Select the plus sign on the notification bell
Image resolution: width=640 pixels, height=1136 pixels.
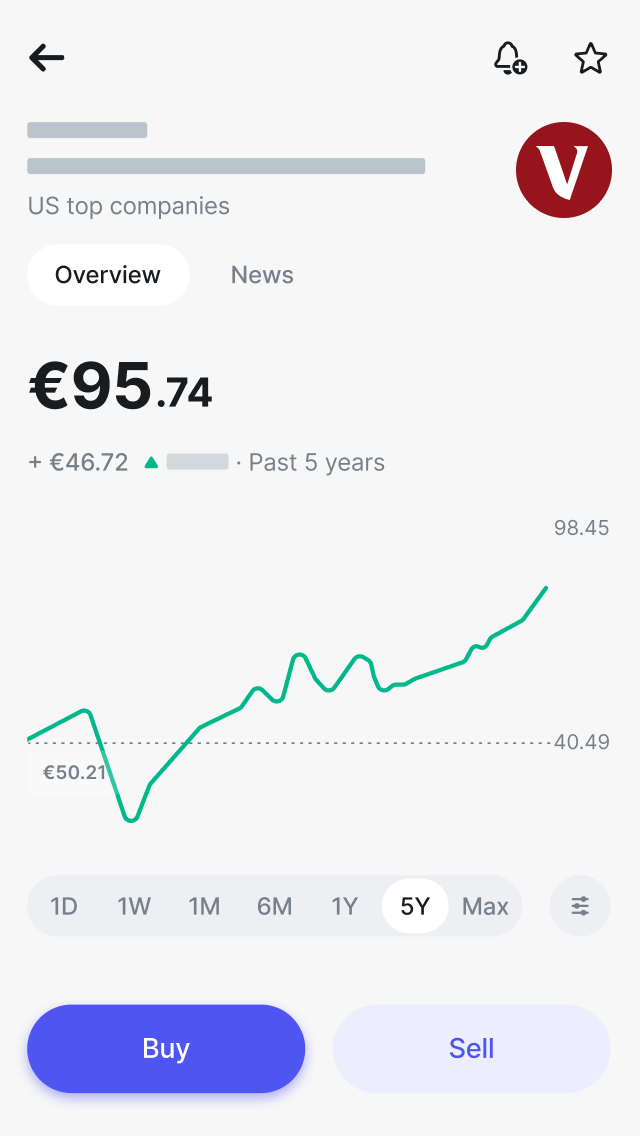coord(519,67)
